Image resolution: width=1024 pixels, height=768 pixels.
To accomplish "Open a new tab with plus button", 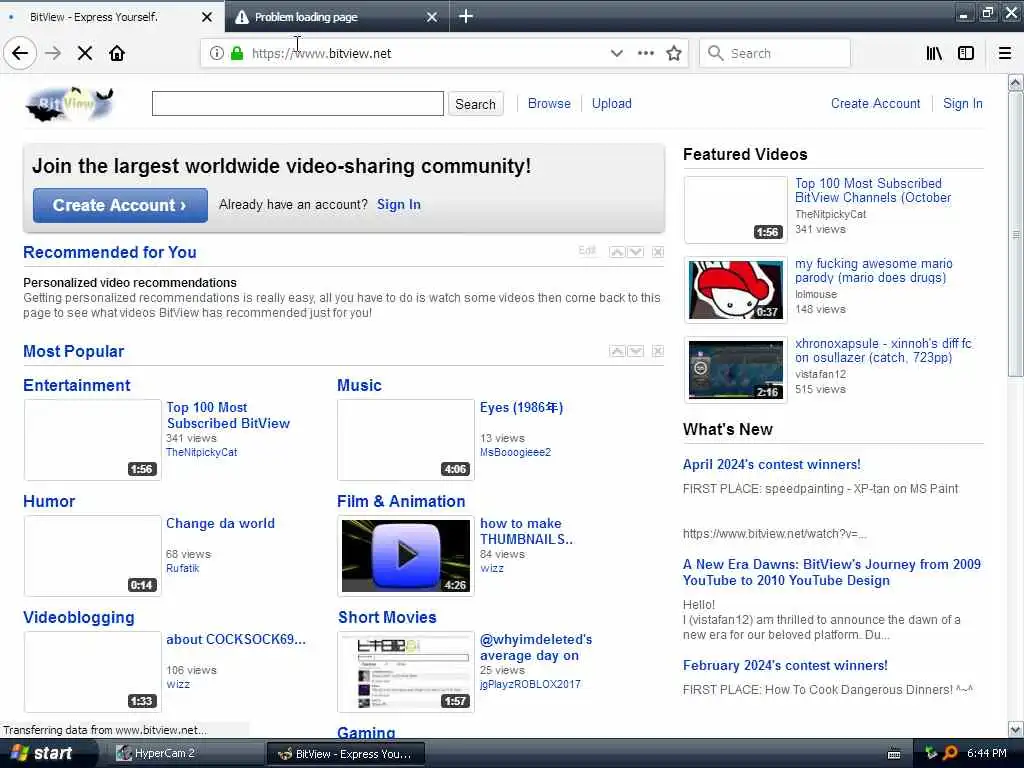I will pyautogui.click(x=466, y=16).
